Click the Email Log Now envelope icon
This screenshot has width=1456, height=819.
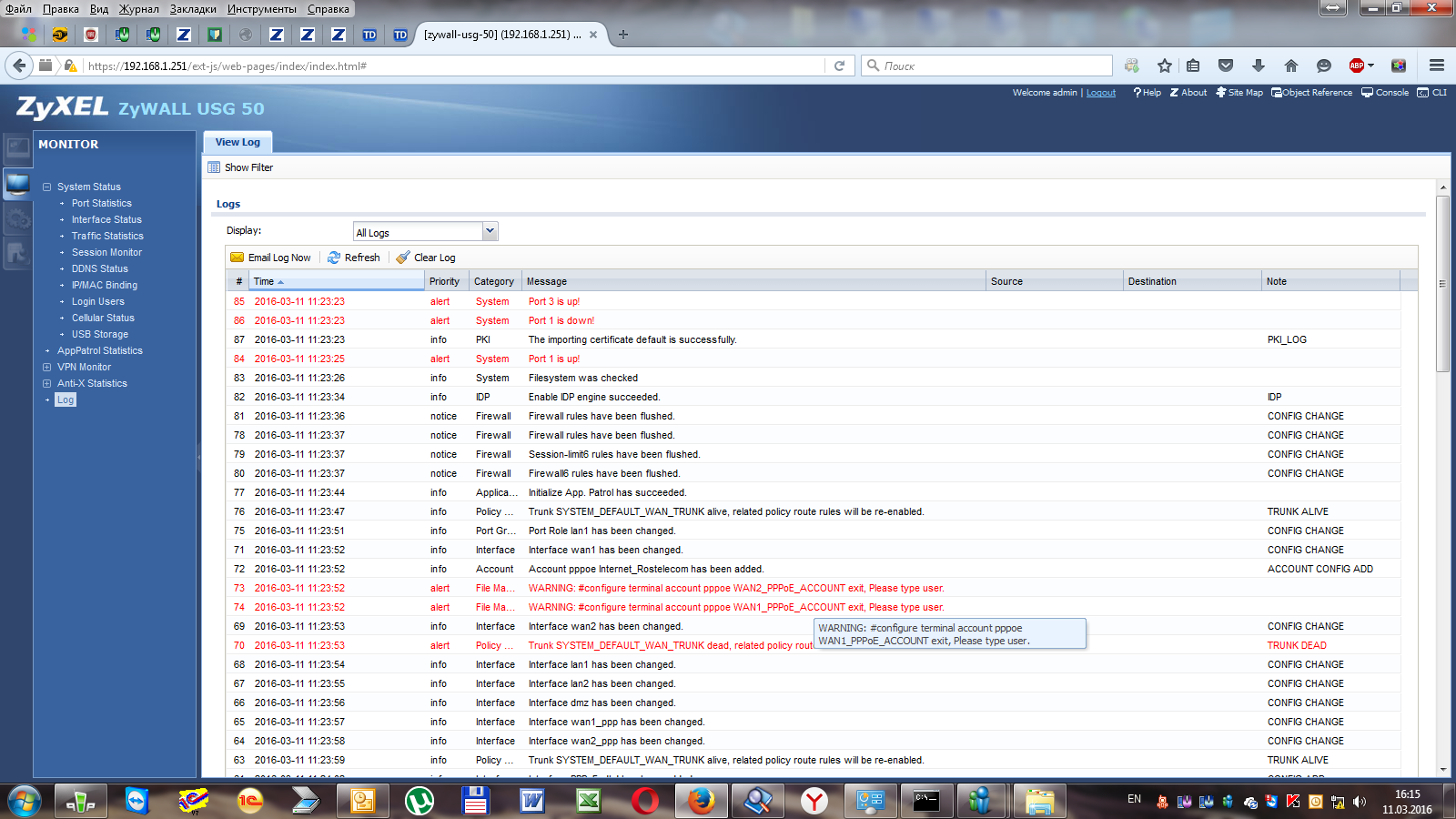[238, 258]
